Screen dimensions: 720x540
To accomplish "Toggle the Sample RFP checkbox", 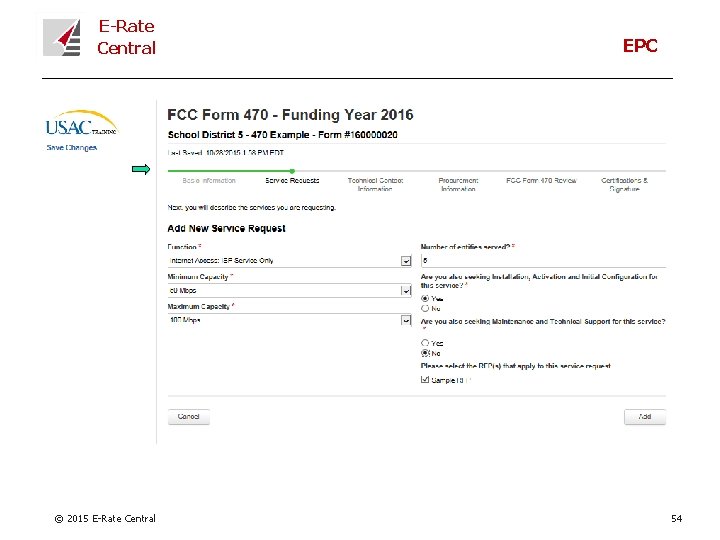I will [425, 380].
